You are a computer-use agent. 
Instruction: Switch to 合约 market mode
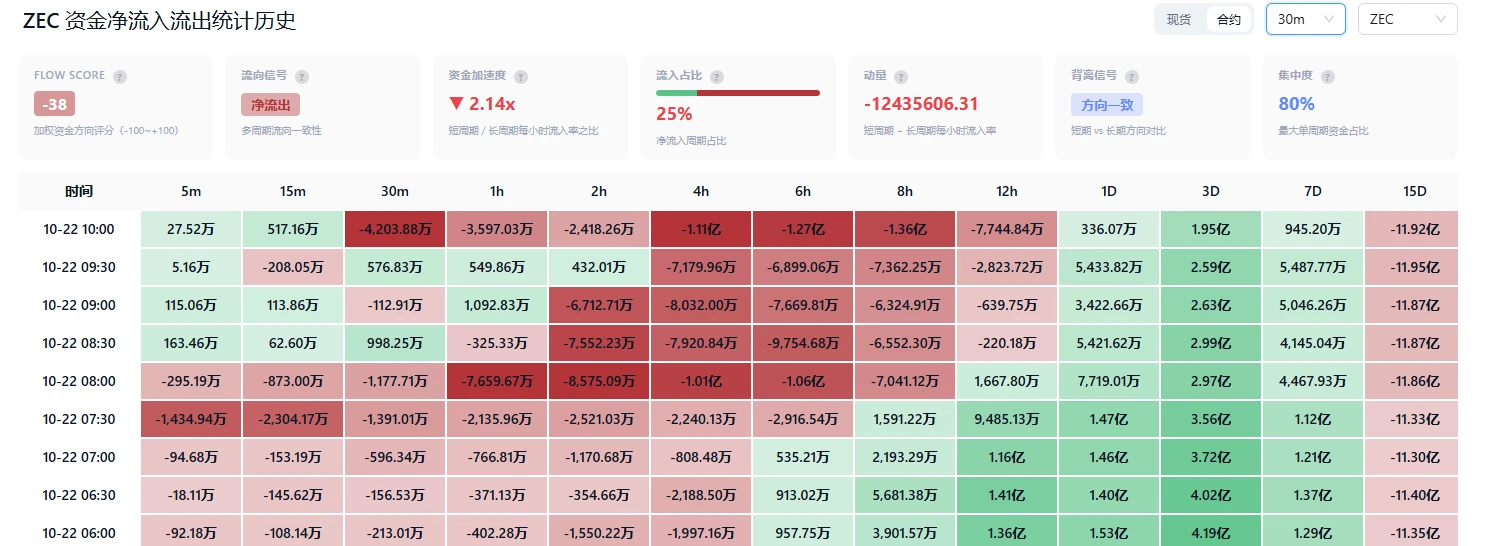click(x=1229, y=19)
